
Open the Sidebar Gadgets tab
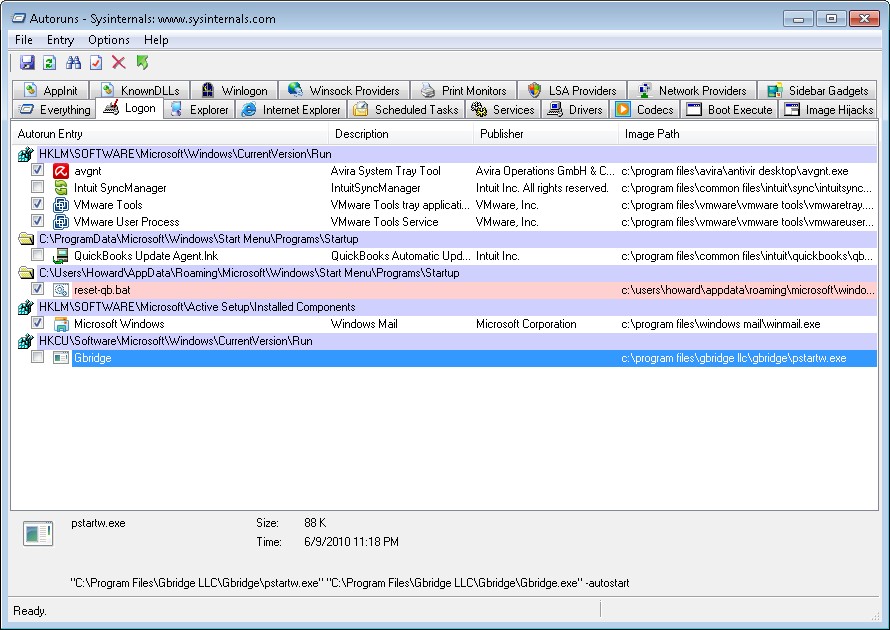817,90
